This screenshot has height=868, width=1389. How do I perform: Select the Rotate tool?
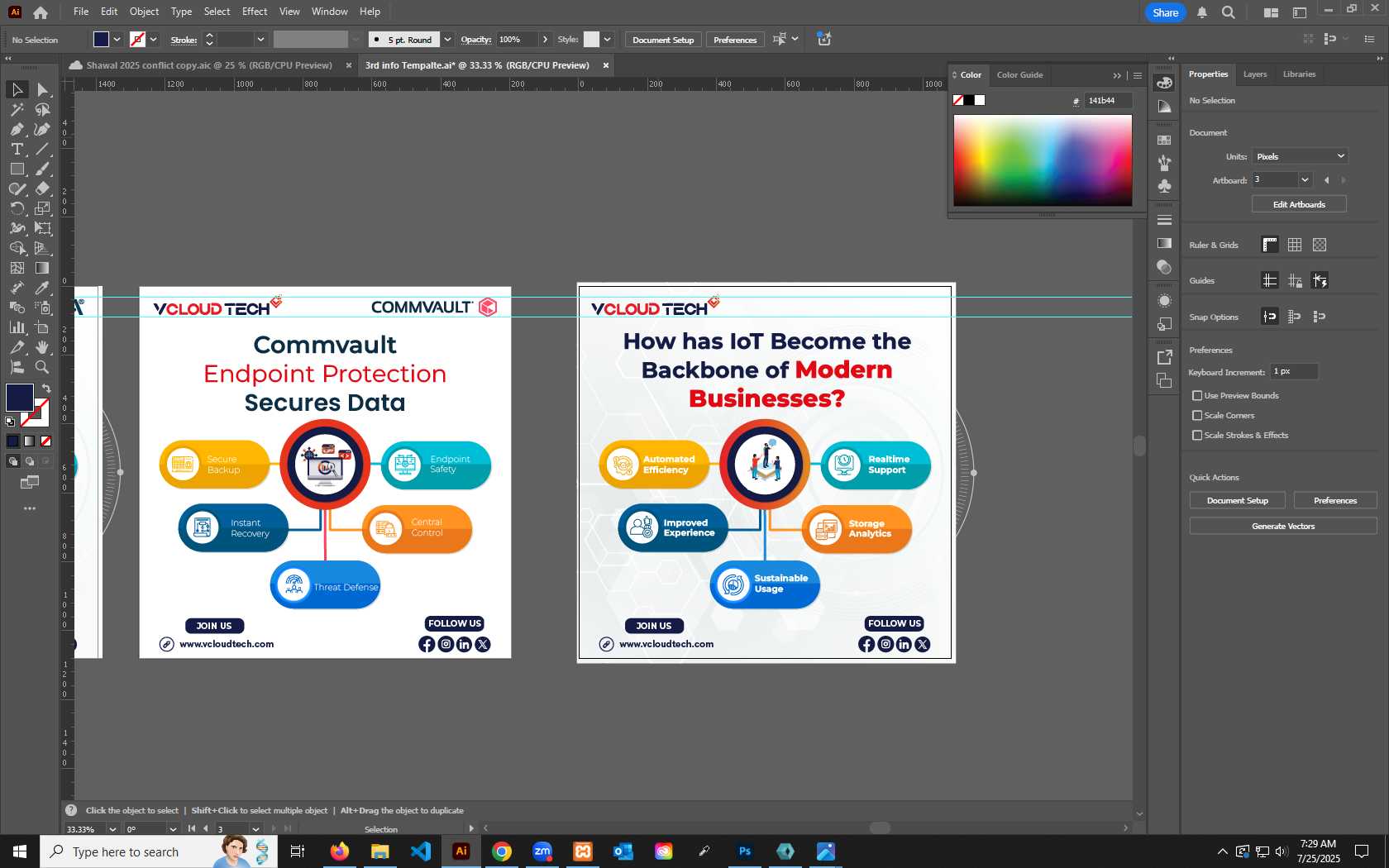click(17, 208)
